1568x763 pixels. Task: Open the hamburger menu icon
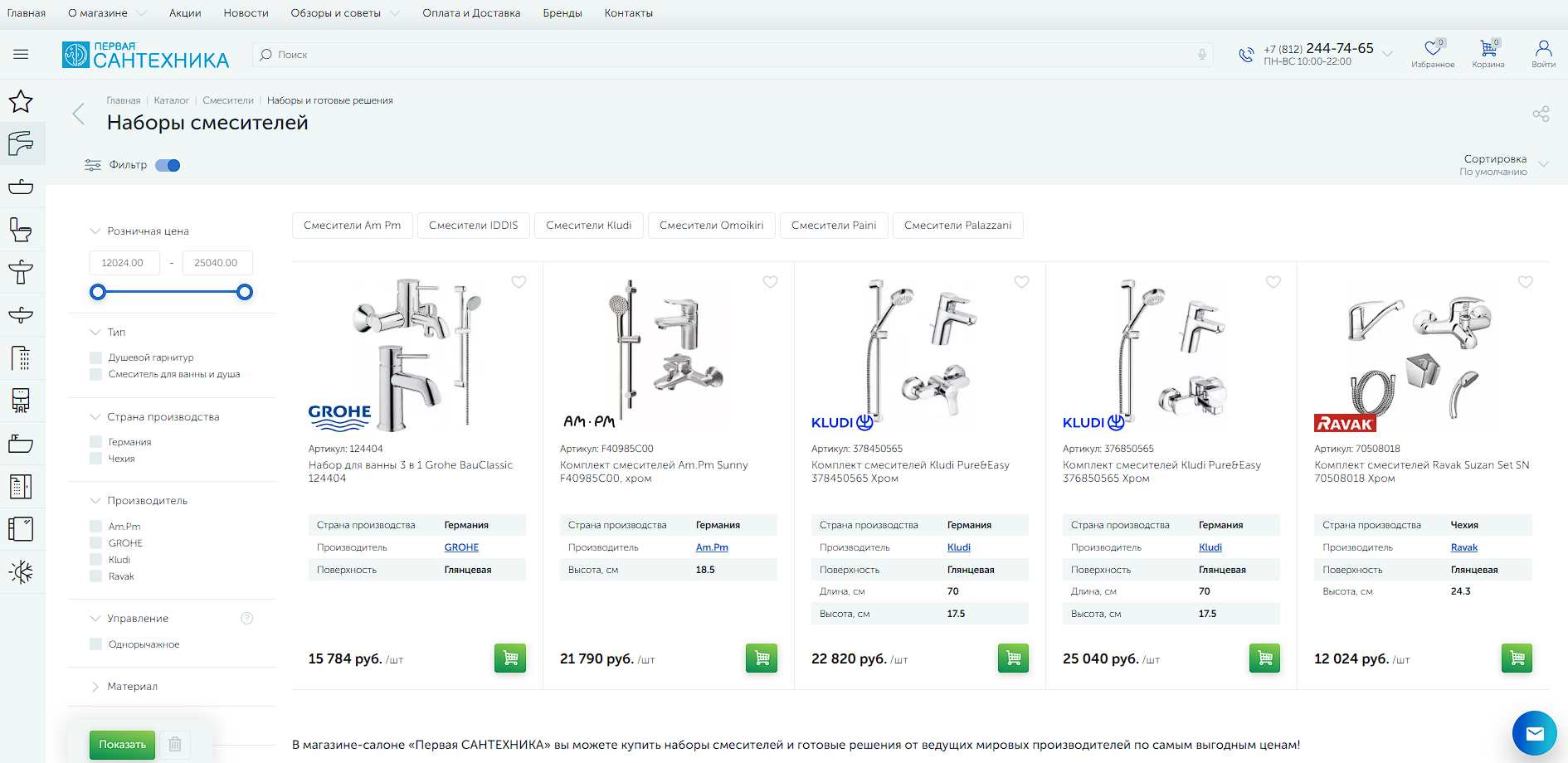[21, 55]
